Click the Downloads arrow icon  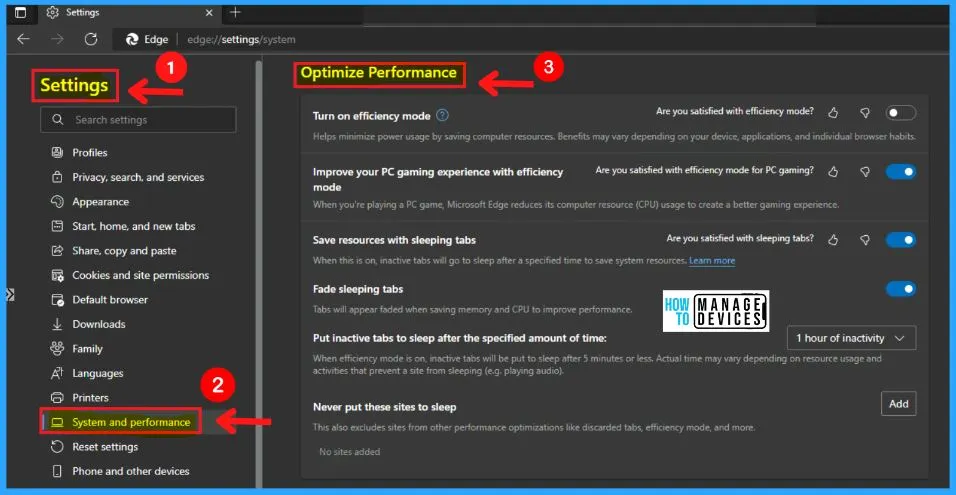click(57, 324)
